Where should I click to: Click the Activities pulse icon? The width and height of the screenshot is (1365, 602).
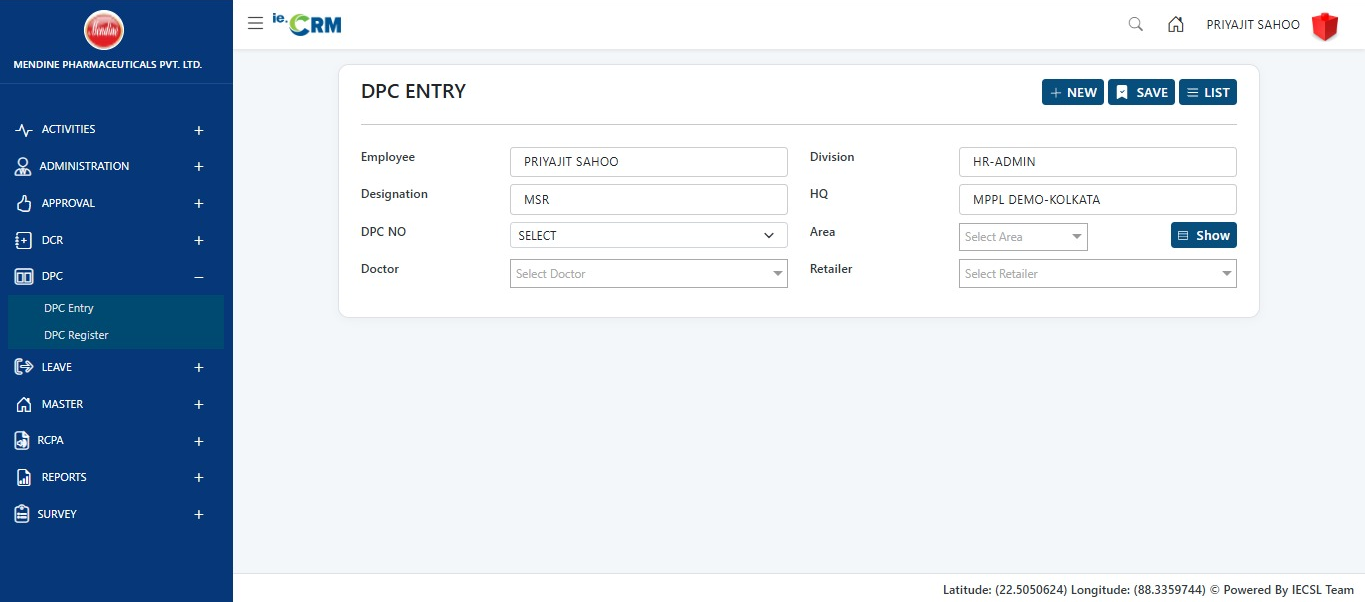[24, 130]
